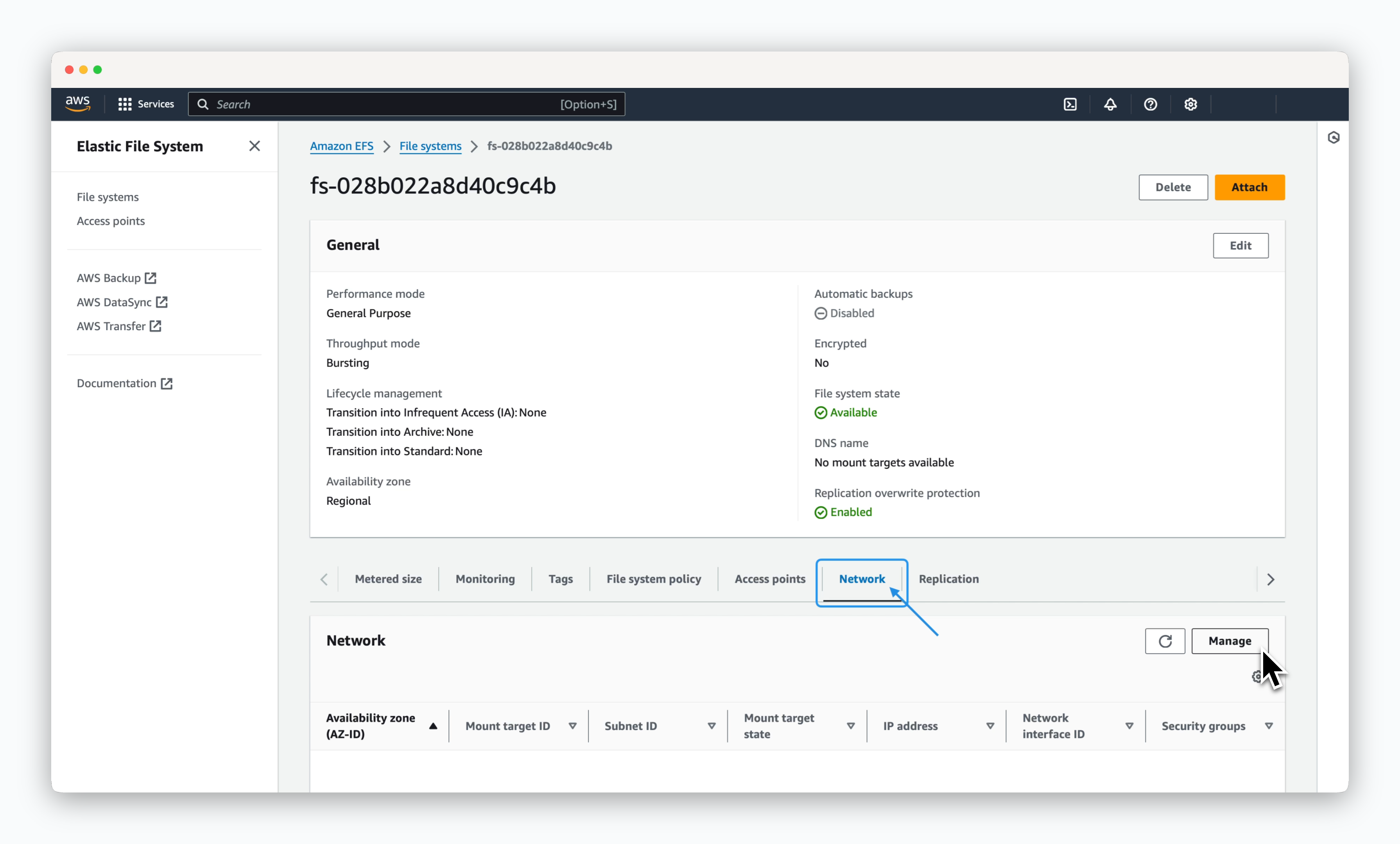Viewport: 1400px width, 844px height.
Task: Go to File systems breadcrumb link
Action: pos(430,146)
